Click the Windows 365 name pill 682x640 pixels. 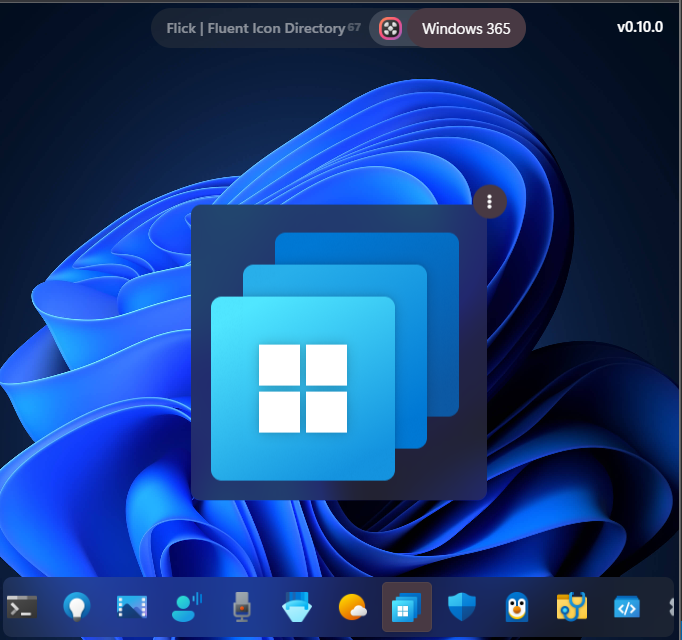466,29
